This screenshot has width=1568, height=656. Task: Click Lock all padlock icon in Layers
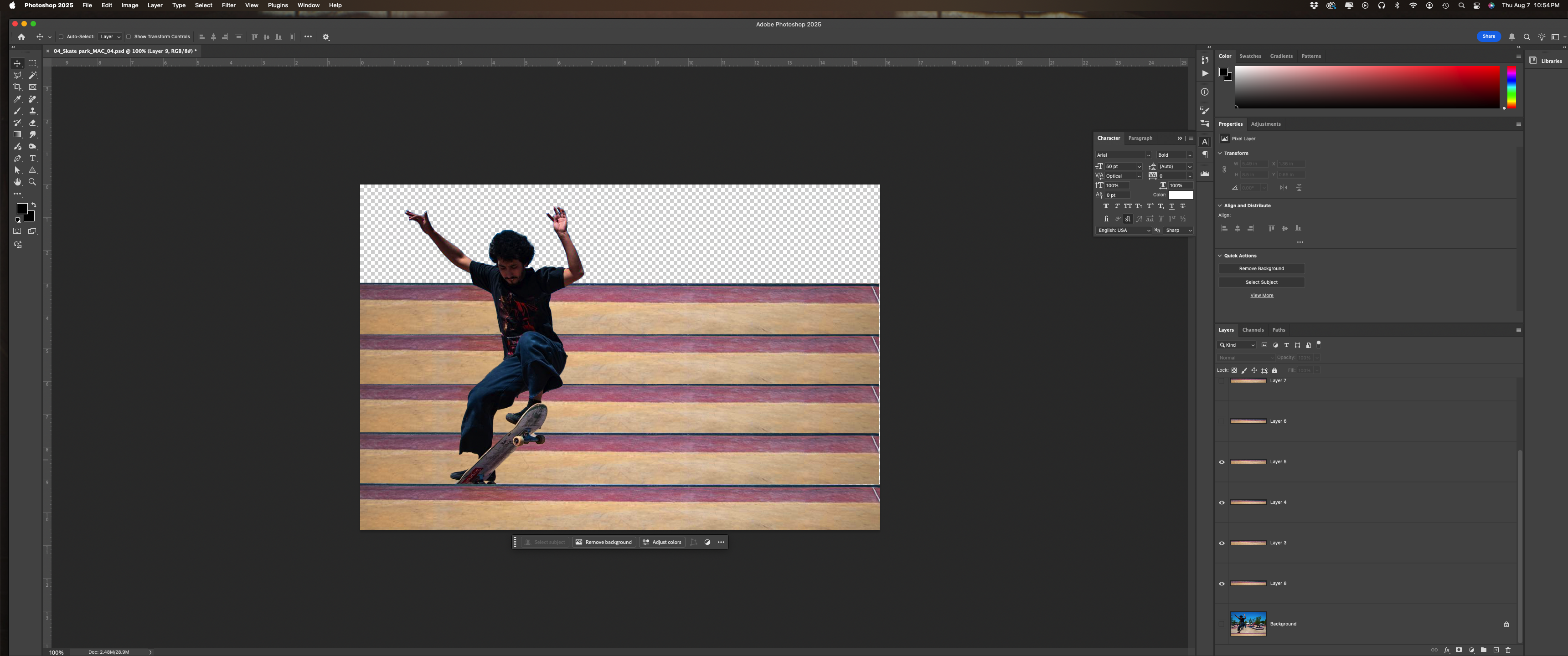[x=1274, y=370]
